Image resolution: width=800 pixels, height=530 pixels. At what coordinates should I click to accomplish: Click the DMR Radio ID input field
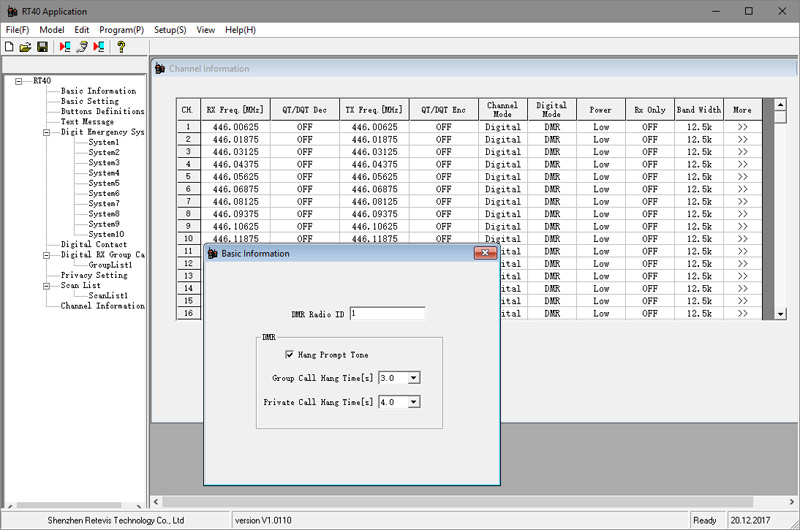(387, 314)
